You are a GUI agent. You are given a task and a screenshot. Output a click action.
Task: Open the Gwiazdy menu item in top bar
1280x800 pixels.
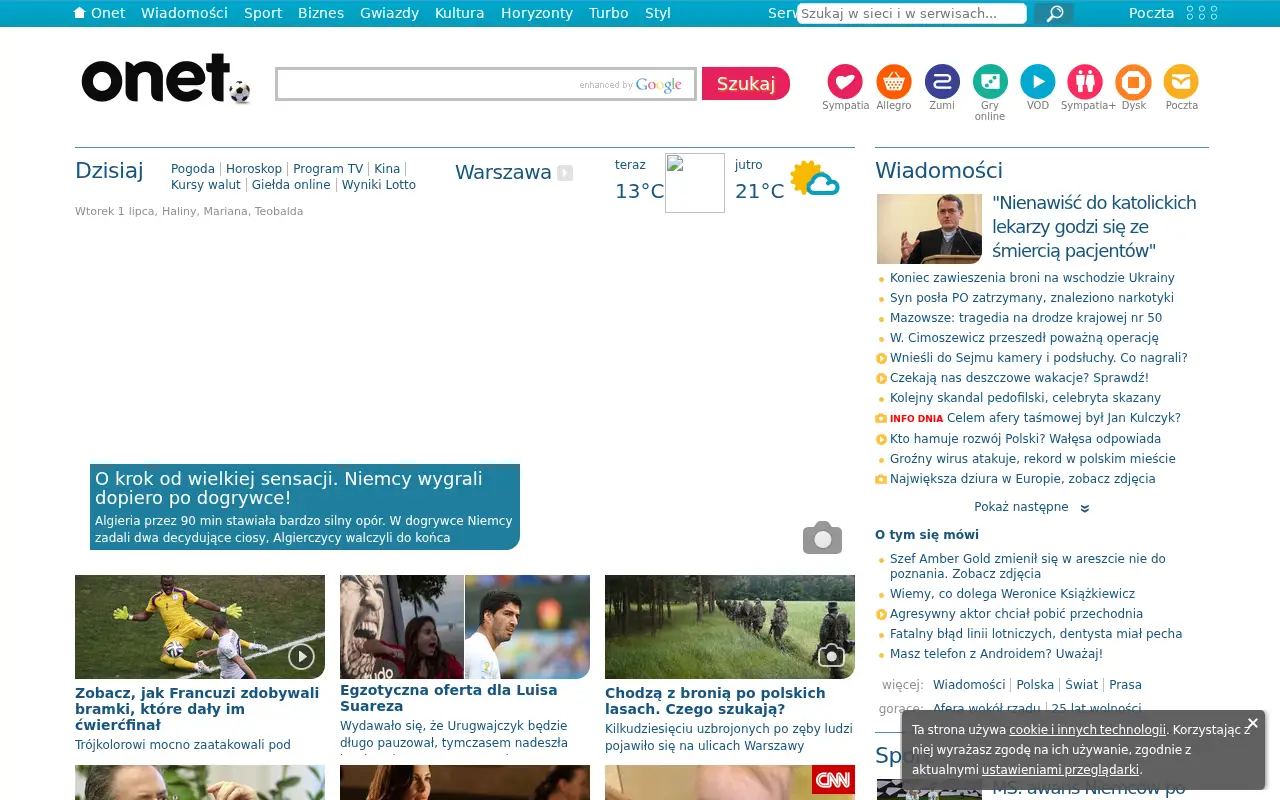click(389, 13)
